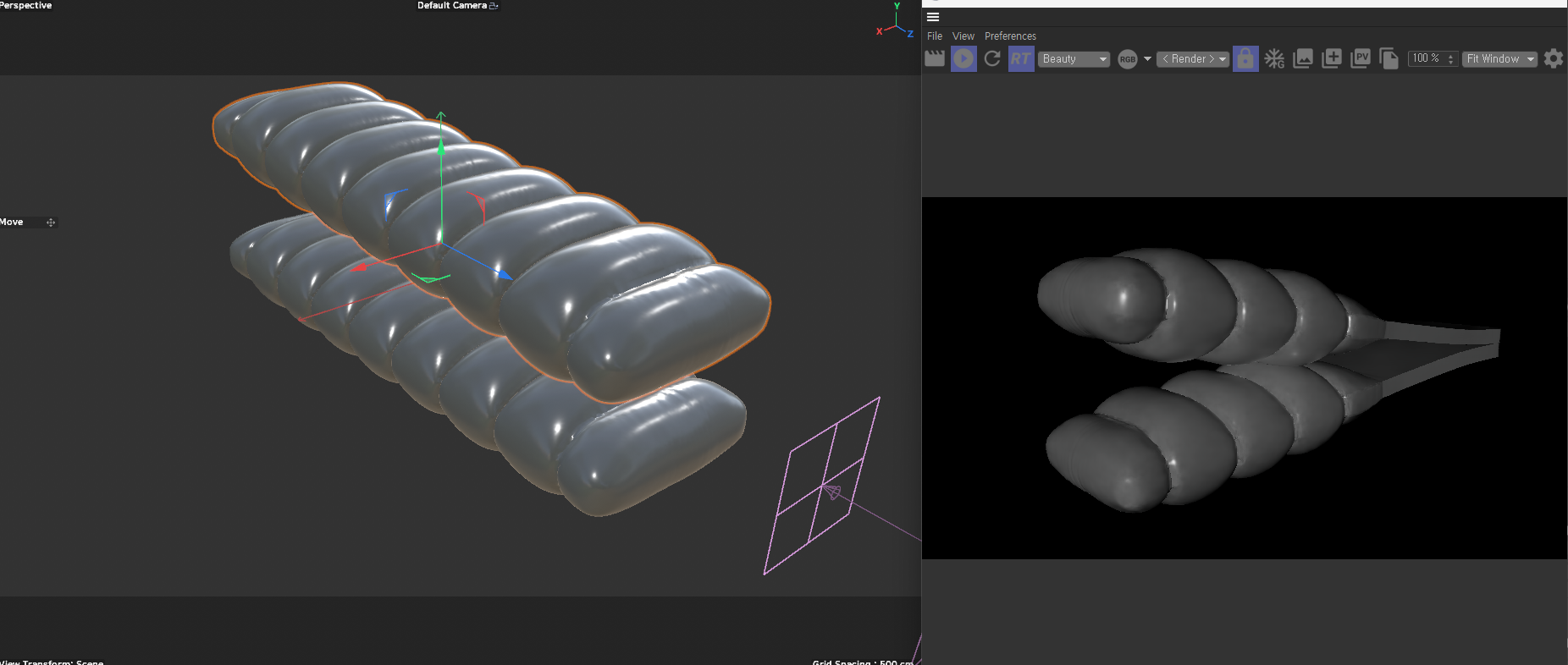Open the Fit Window dropdown

[1499, 59]
